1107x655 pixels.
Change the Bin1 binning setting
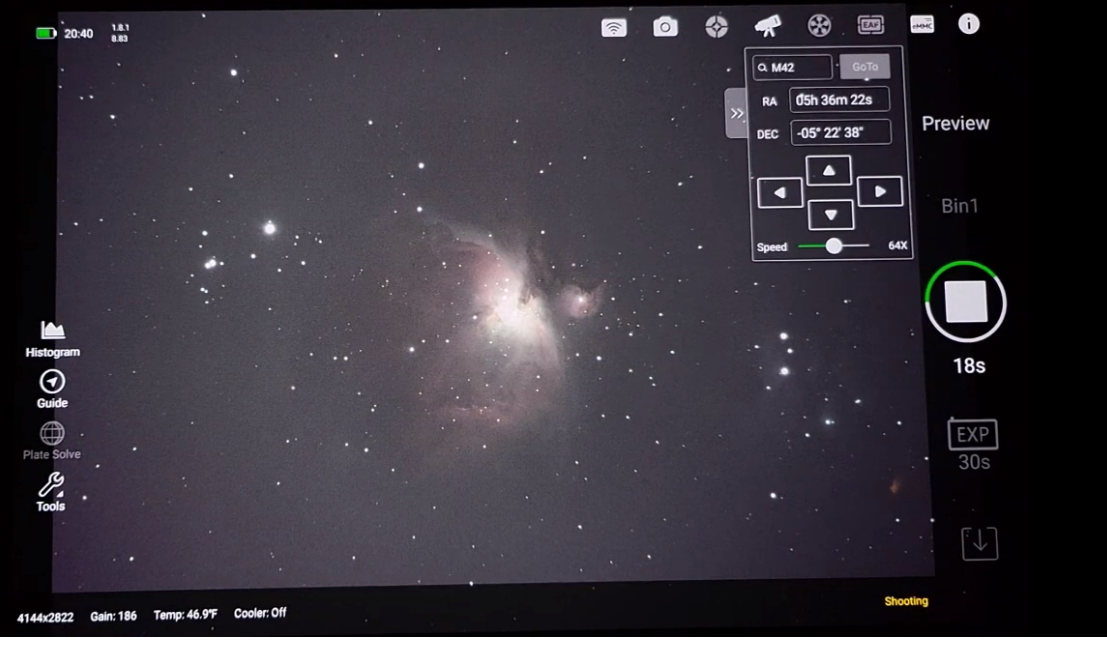tap(959, 206)
